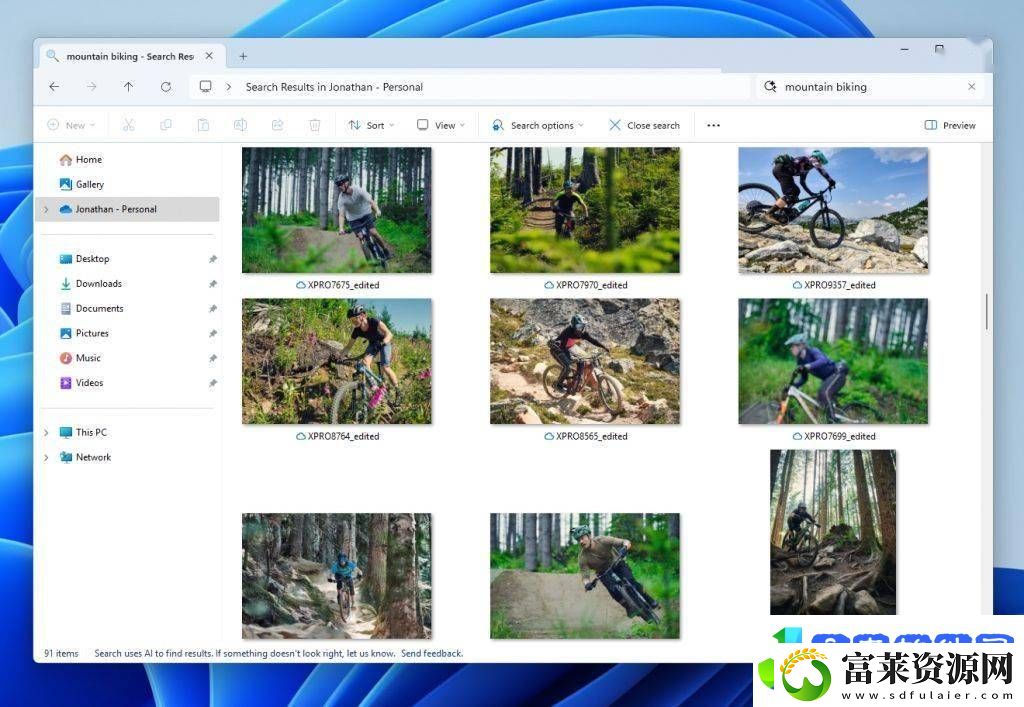The image size is (1024, 707).
Task: Click the Delete trash icon
Action: [315, 125]
